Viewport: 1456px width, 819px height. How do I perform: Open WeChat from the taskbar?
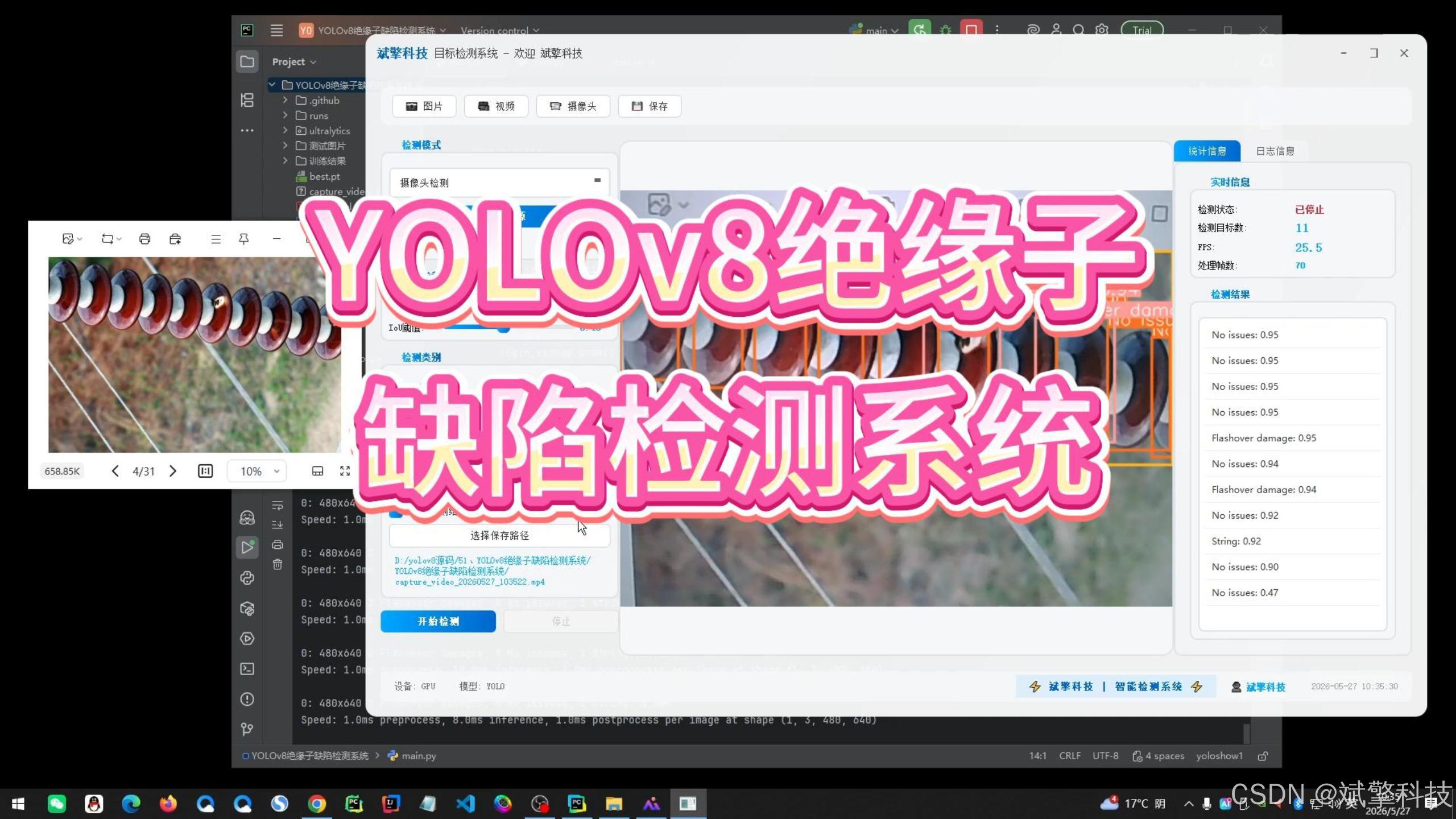point(56,804)
